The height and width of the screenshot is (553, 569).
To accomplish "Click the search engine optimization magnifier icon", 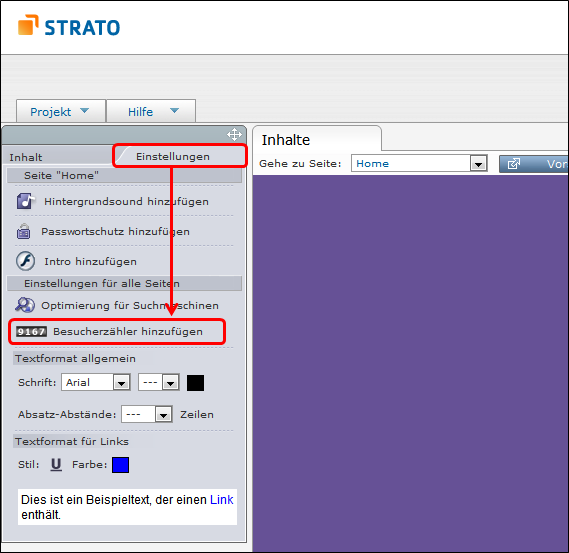I will pos(25,305).
